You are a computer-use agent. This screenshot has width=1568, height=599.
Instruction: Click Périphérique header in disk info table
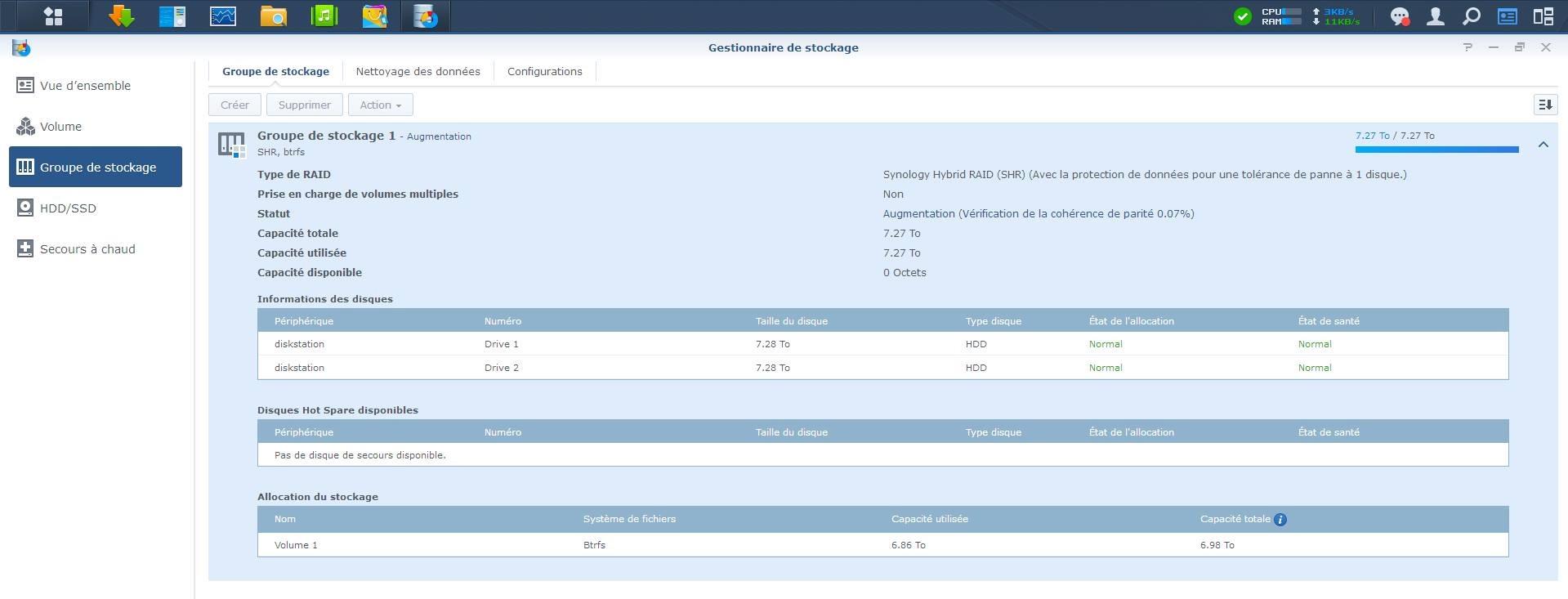pos(304,321)
